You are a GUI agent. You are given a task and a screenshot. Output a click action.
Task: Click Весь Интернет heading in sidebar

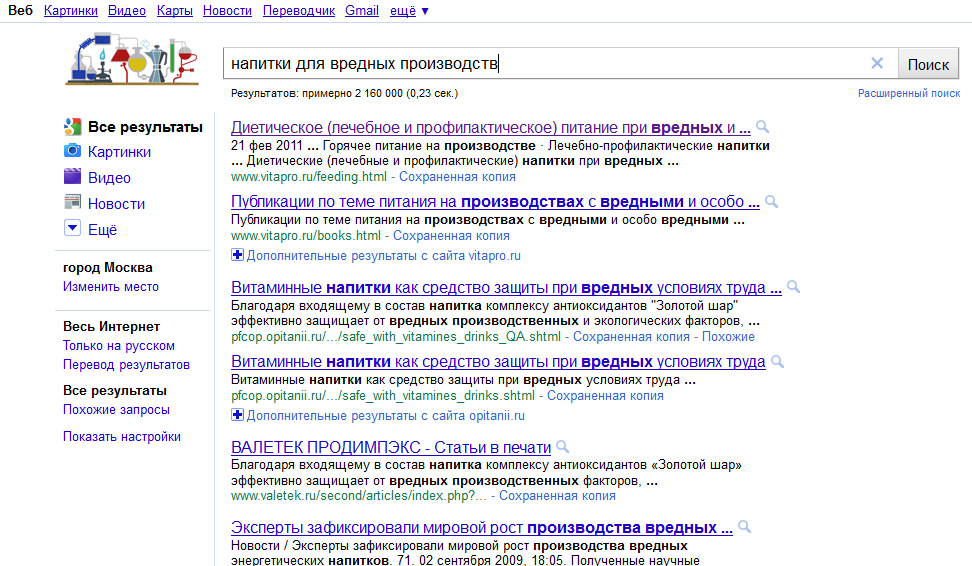tap(112, 326)
